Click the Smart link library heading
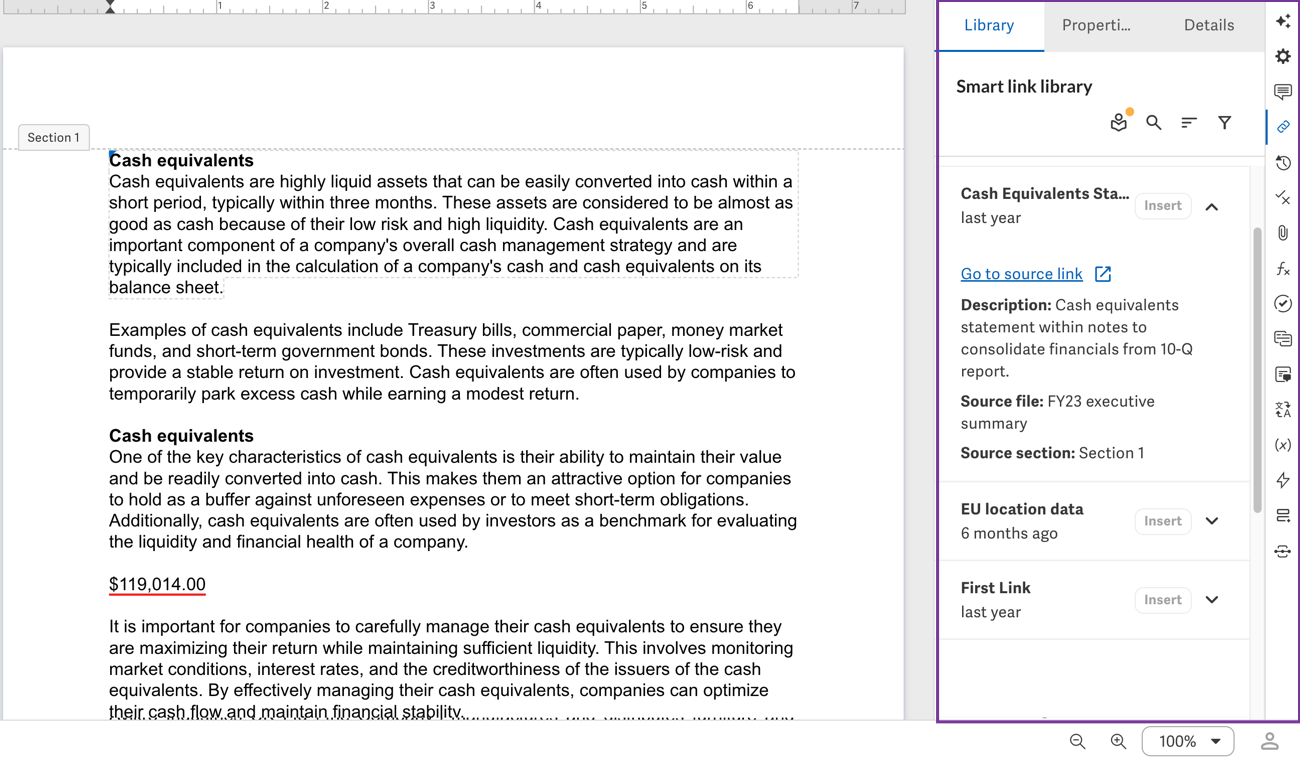 [1024, 86]
